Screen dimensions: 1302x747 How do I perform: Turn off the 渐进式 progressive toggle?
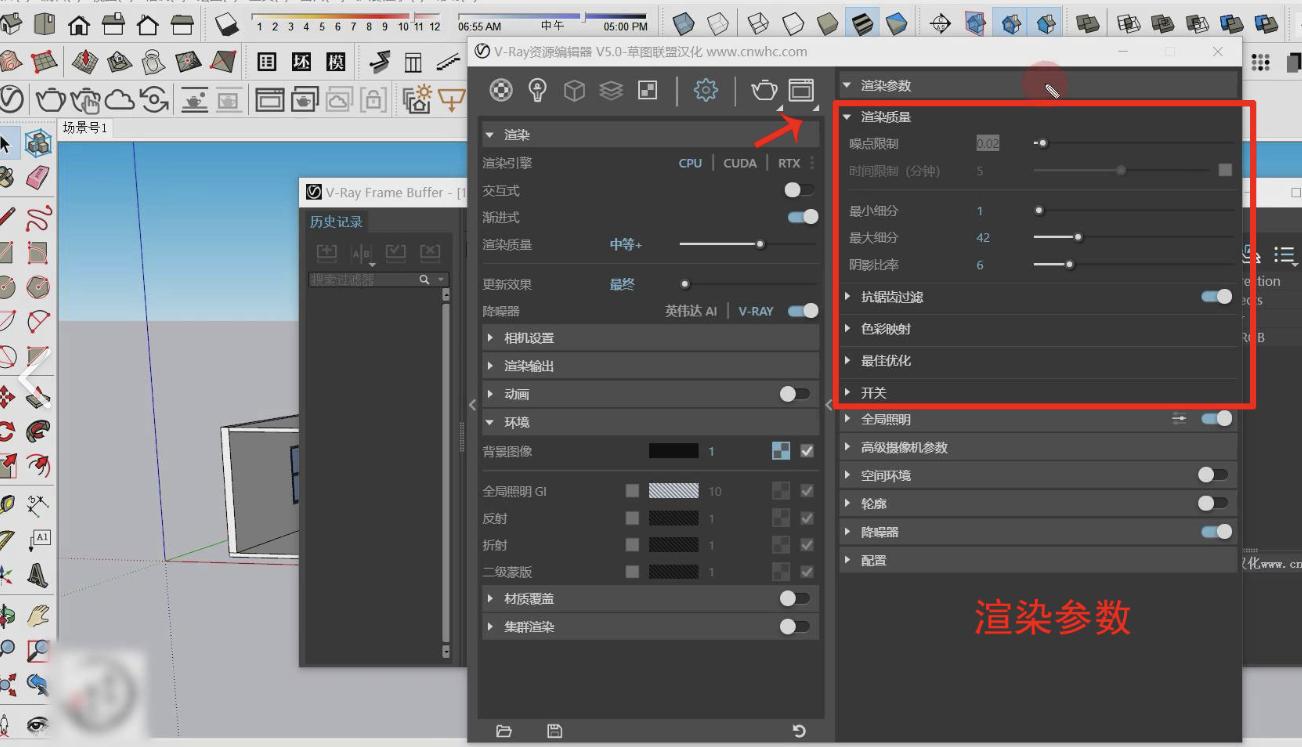coord(802,217)
